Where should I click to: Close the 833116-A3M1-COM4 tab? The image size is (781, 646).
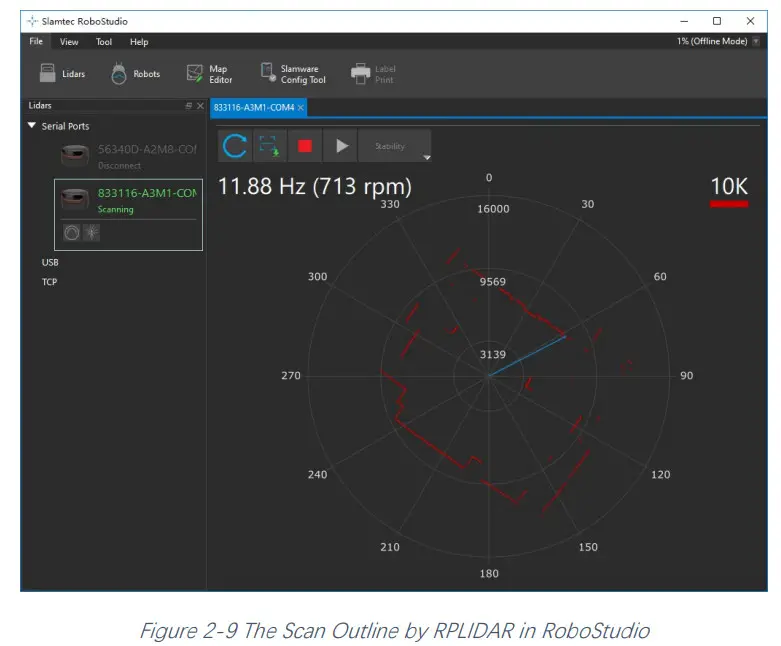[300, 108]
